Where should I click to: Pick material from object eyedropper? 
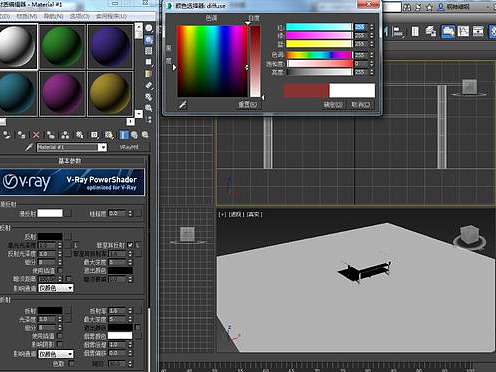click(x=29, y=147)
